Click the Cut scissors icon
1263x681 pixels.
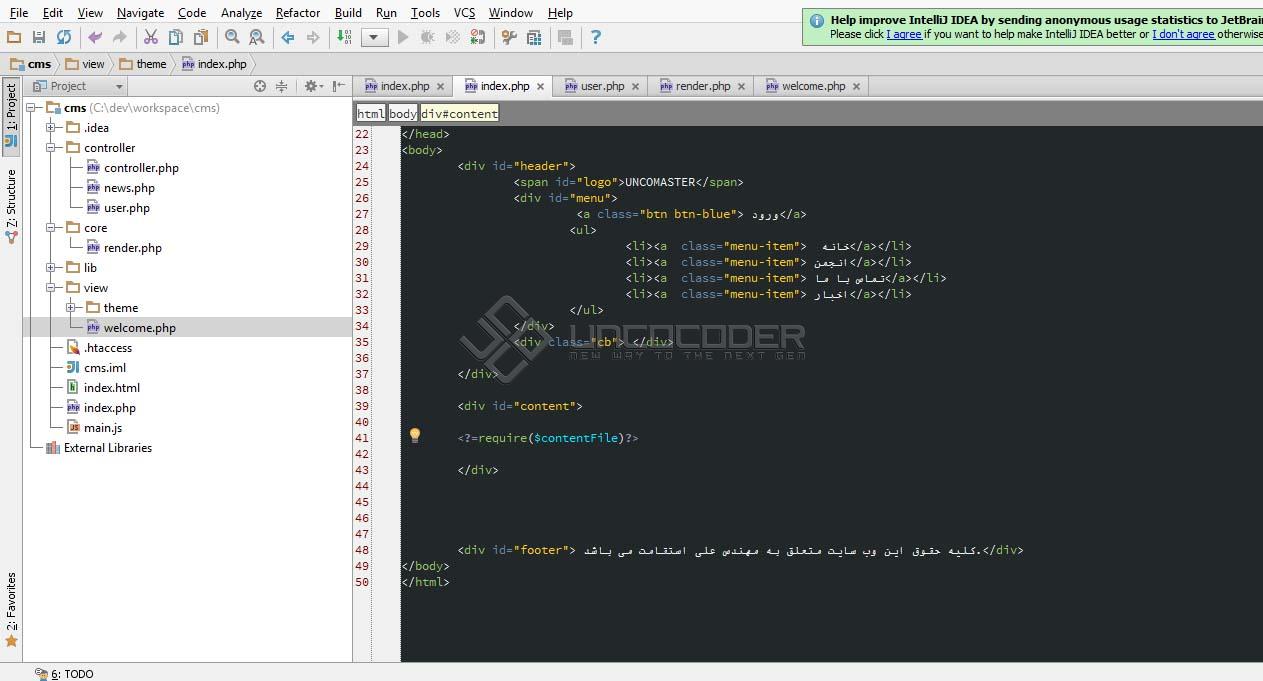coord(151,37)
